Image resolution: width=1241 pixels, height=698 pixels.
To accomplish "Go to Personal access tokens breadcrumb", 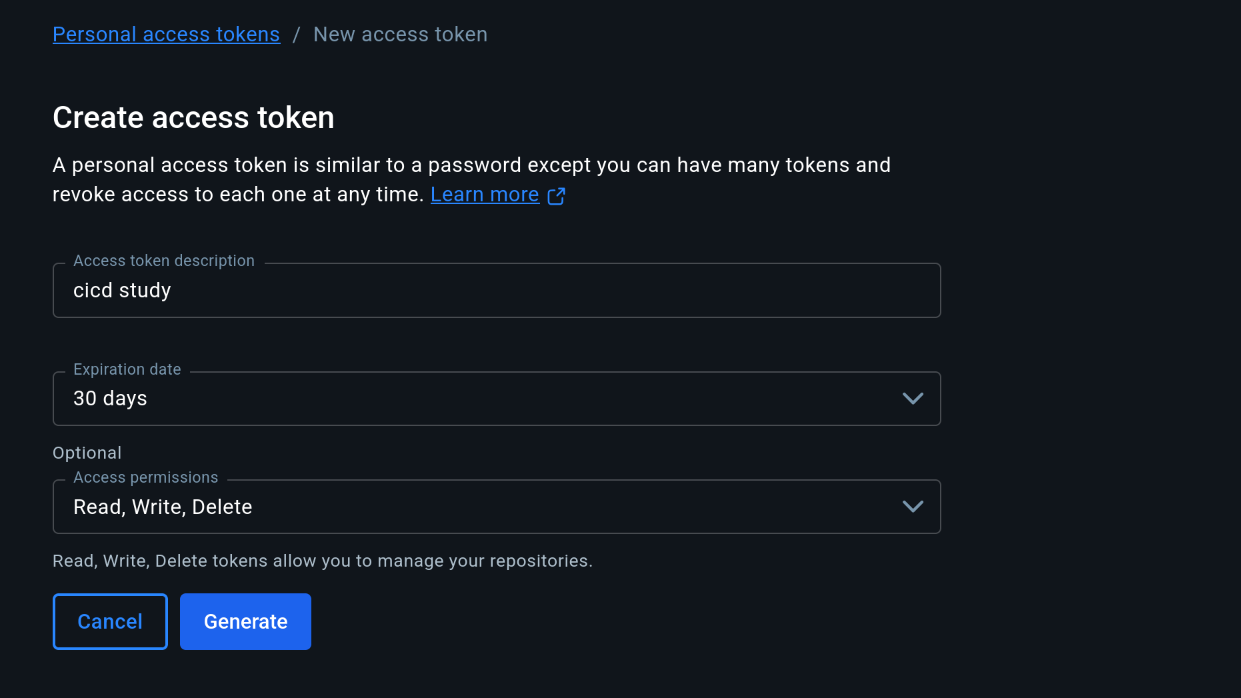I will point(166,34).
